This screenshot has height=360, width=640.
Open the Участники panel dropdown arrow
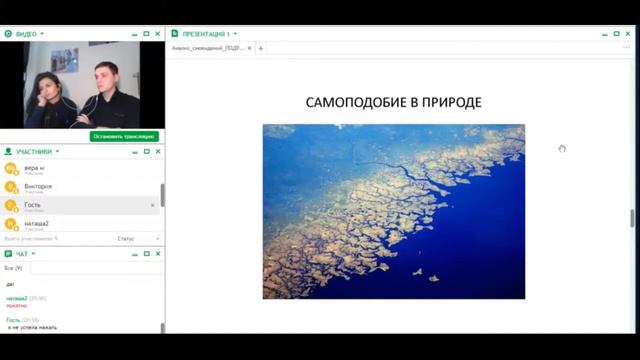[x=57, y=151]
